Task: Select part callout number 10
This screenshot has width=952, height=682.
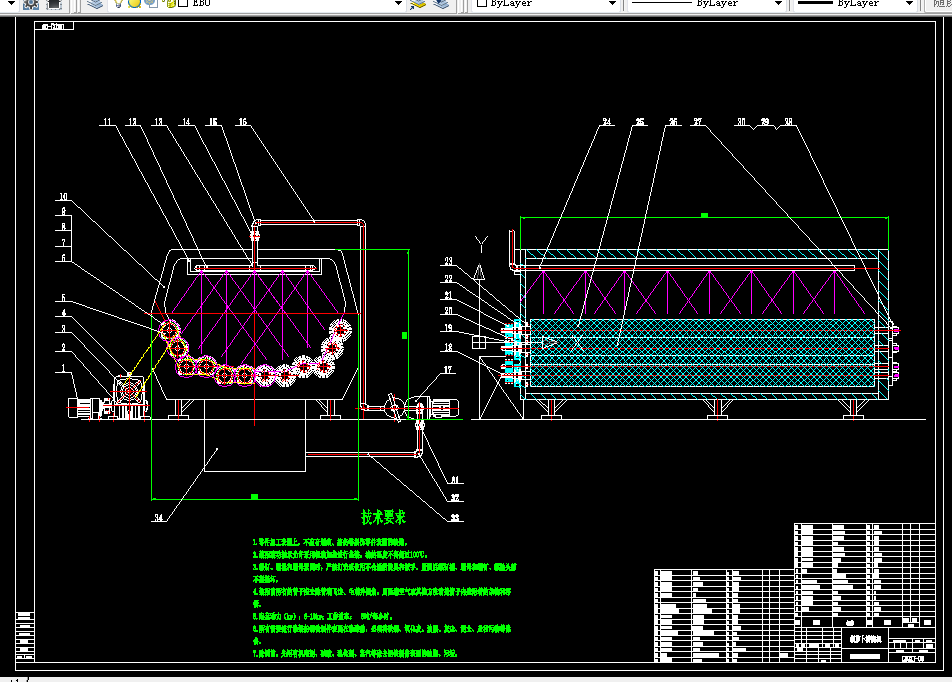Action: point(63,197)
